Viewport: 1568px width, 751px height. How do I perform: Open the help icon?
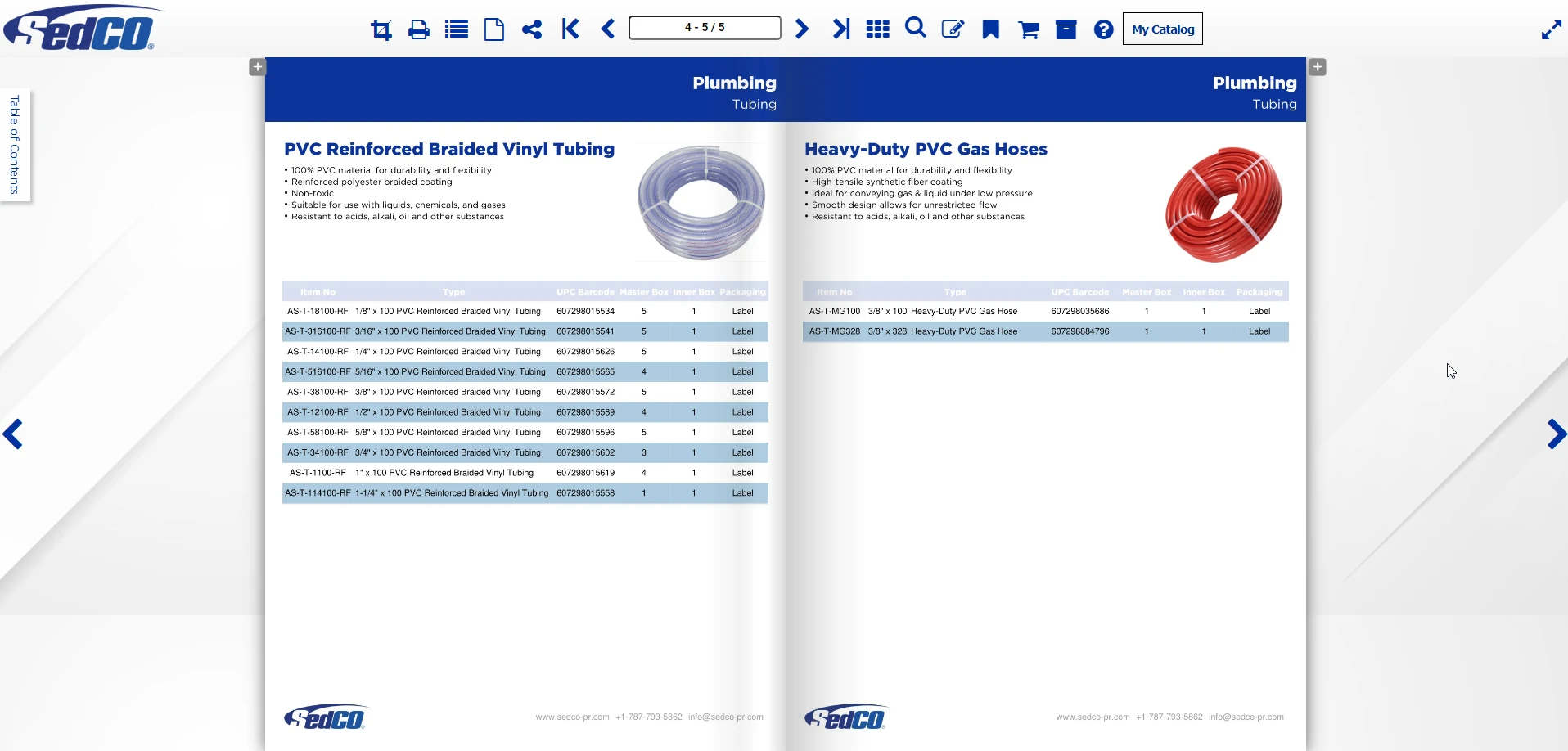(1103, 29)
